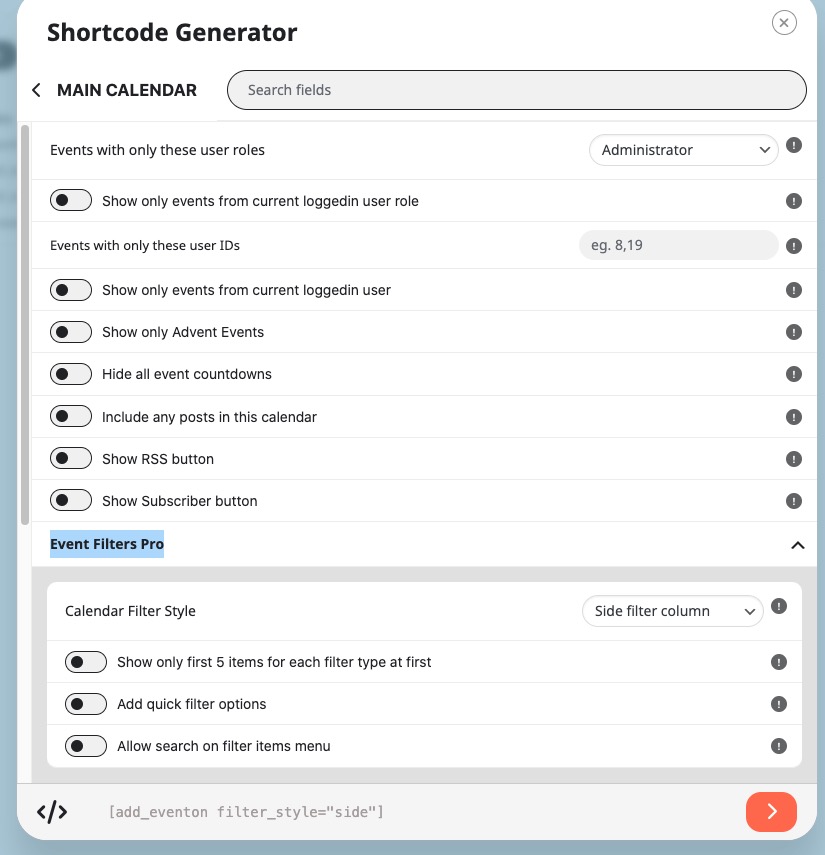Image resolution: width=825 pixels, height=855 pixels.
Task: Go back using arrow beside MAIN CALENDAR
Action: click(37, 90)
